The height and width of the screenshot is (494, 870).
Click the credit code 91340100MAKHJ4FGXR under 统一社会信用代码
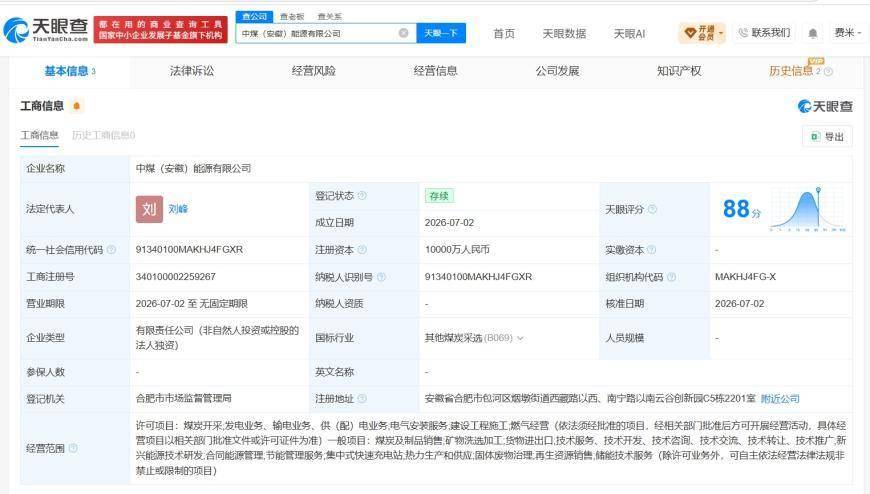tap(189, 250)
